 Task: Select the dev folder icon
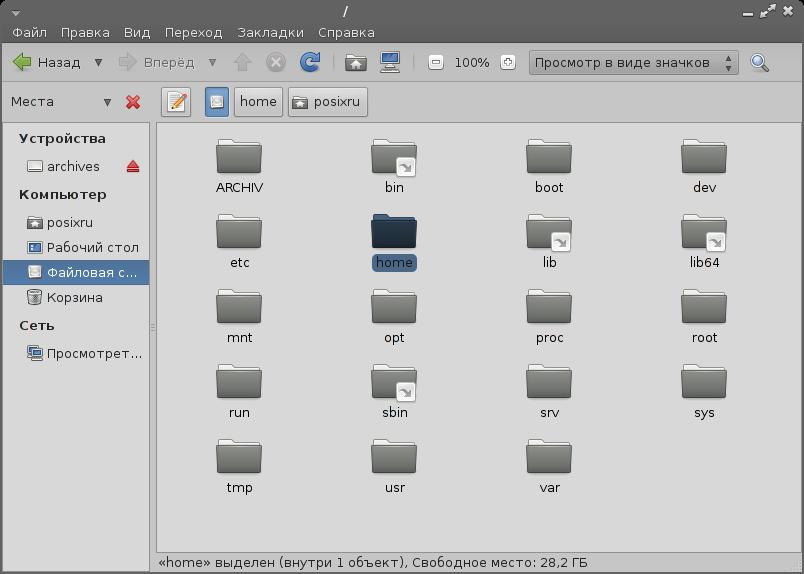704,156
